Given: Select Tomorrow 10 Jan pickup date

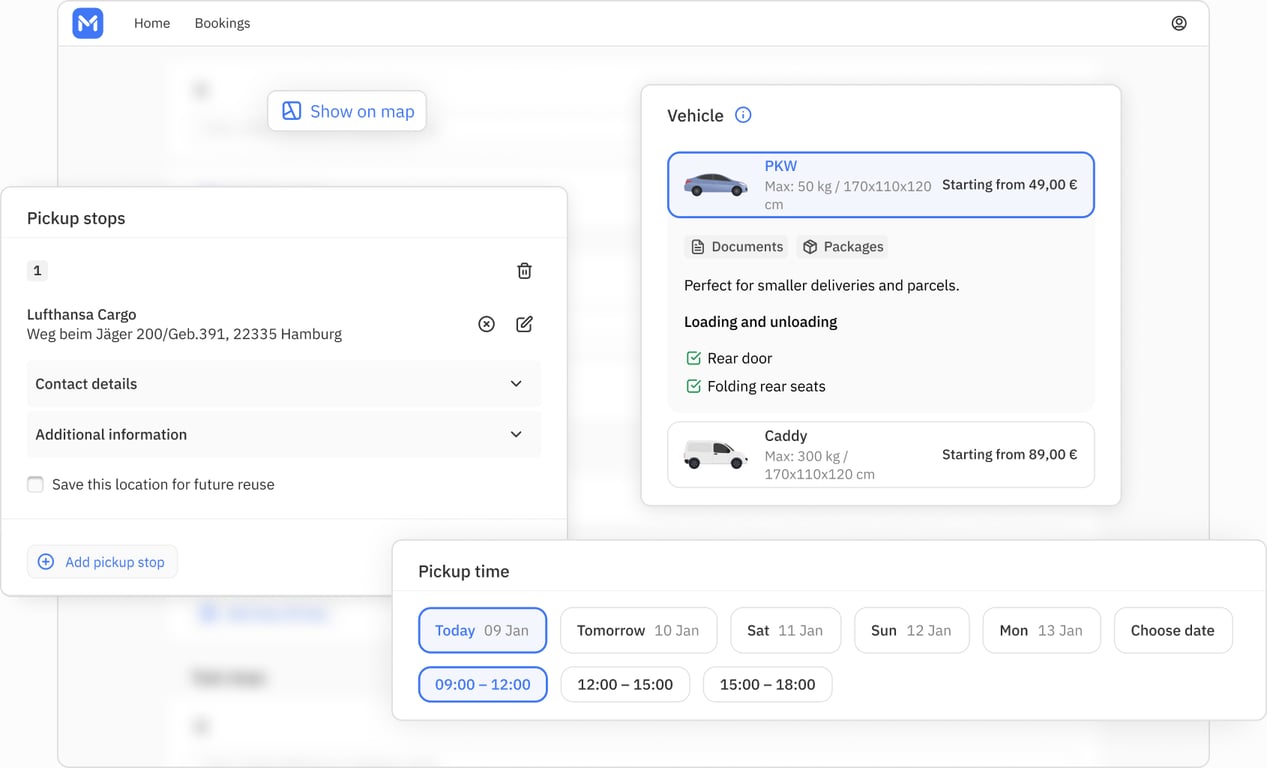Looking at the screenshot, I should coord(638,631).
